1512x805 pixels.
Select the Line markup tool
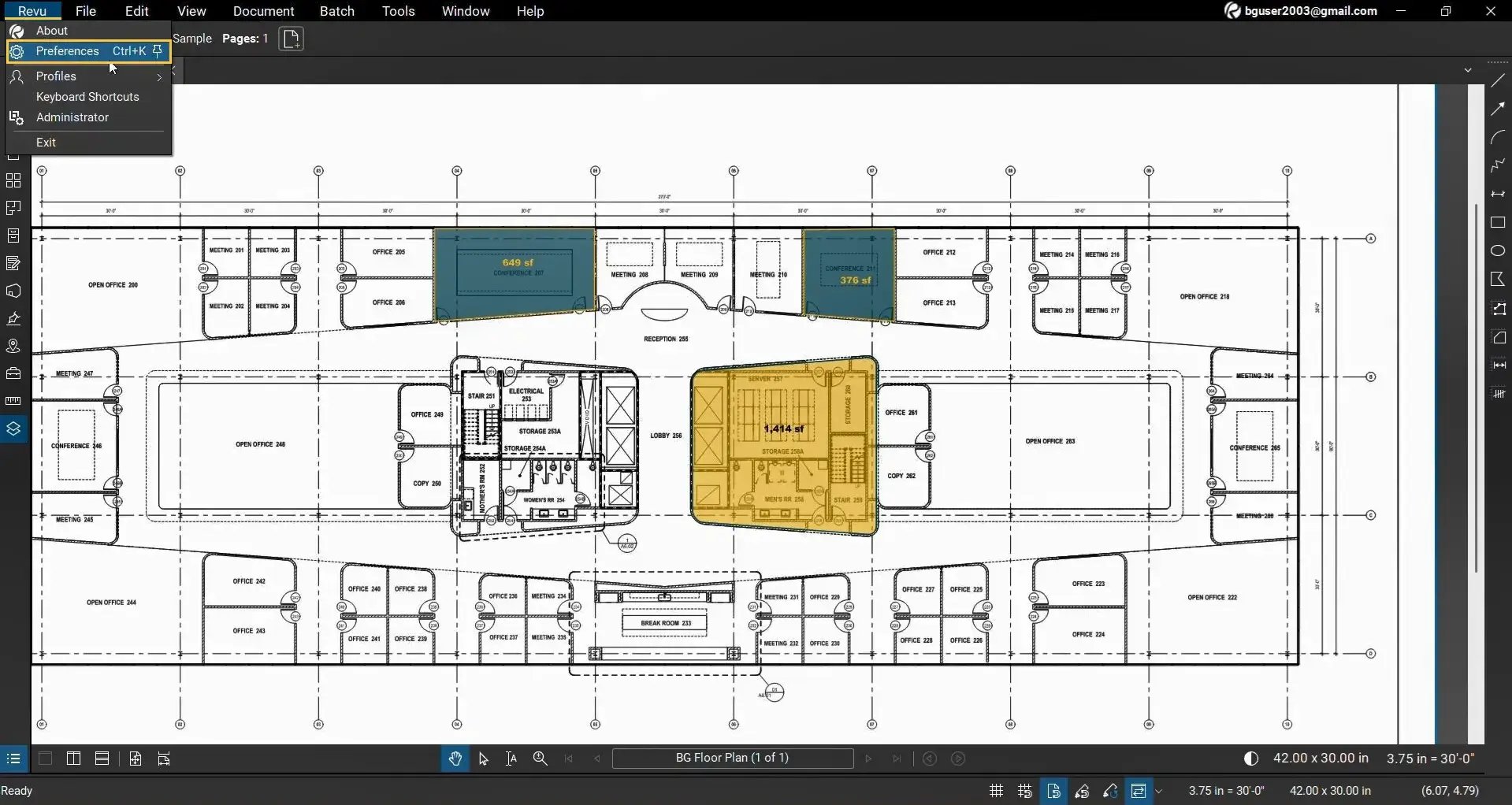tap(1498, 80)
